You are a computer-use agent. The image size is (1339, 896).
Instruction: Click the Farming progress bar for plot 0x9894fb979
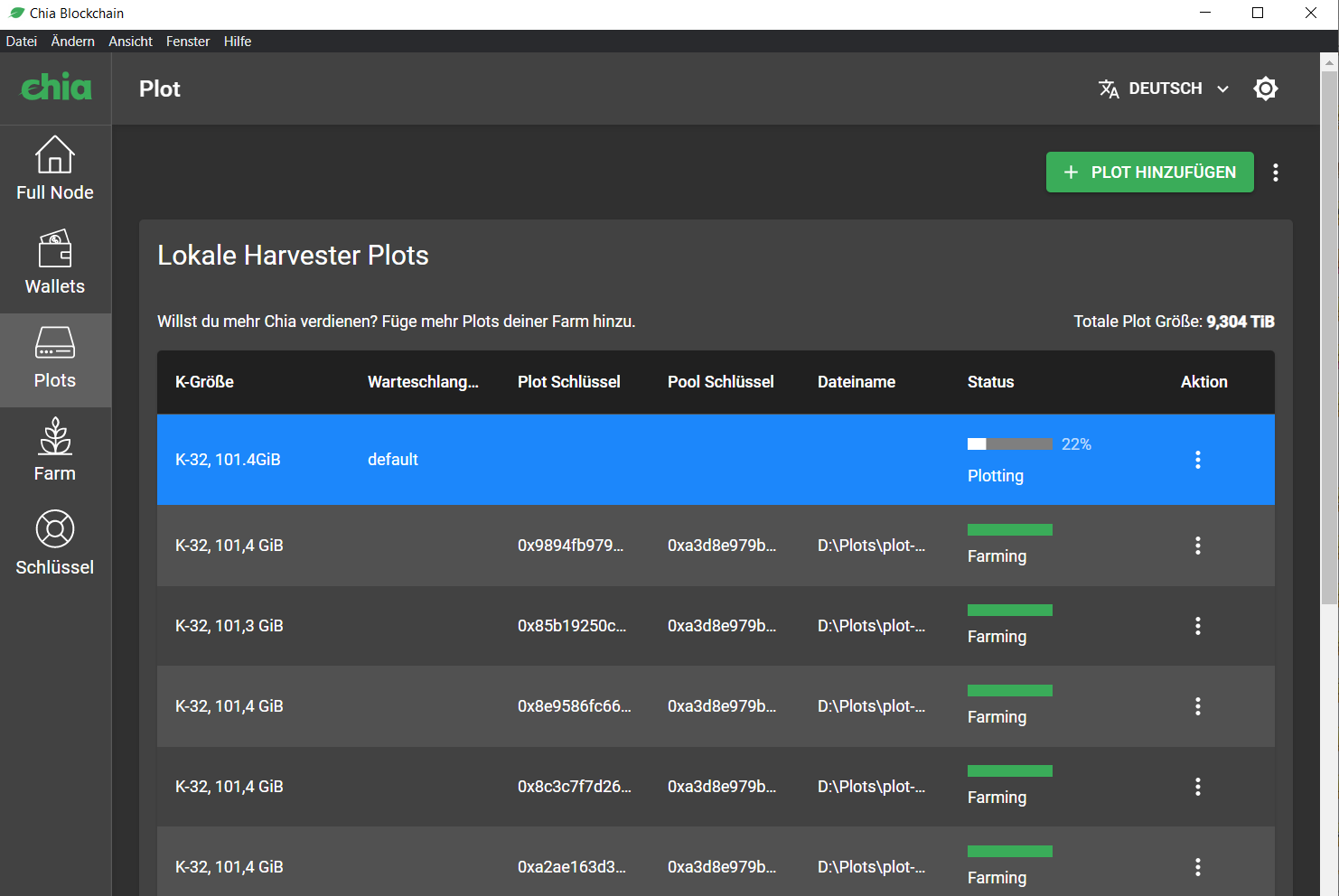[1010, 530]
